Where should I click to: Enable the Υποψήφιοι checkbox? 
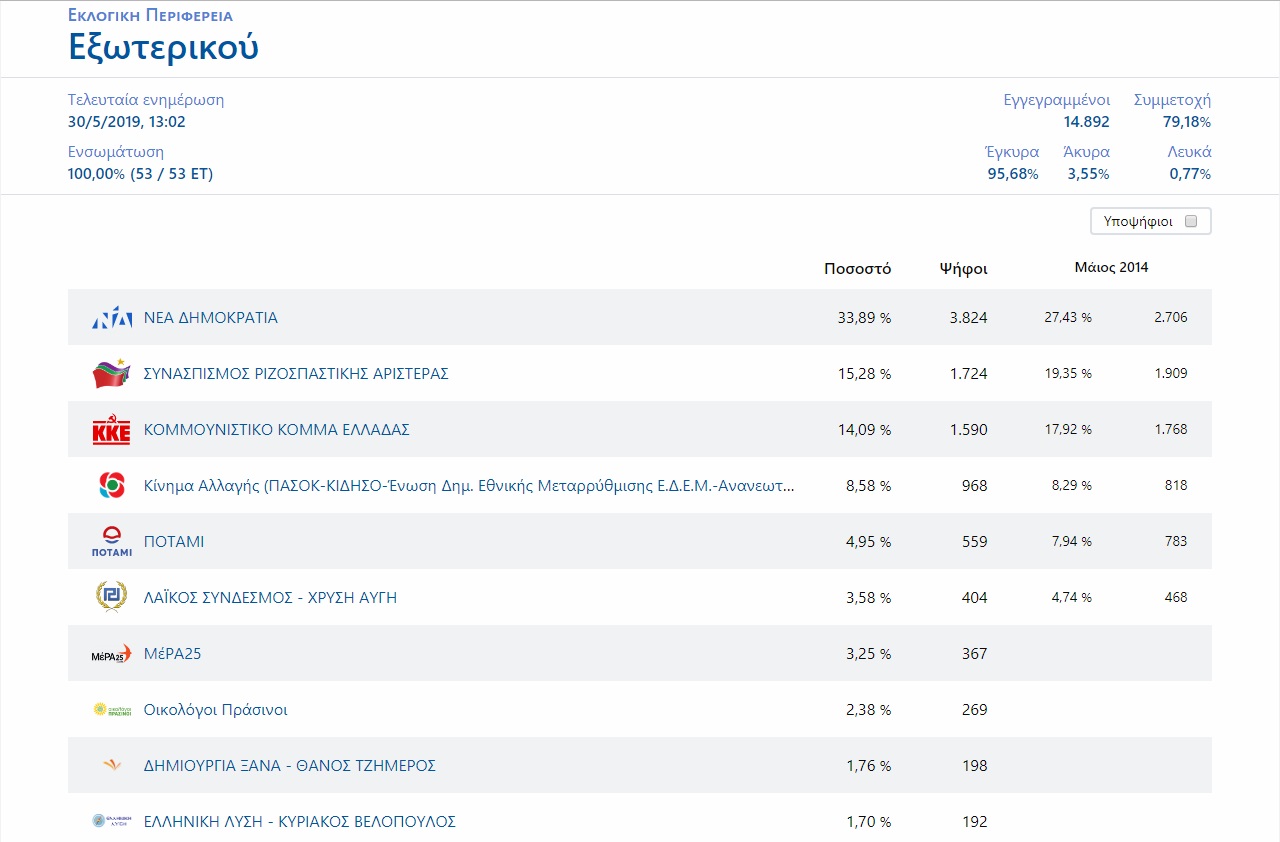tap(1190, 221)
